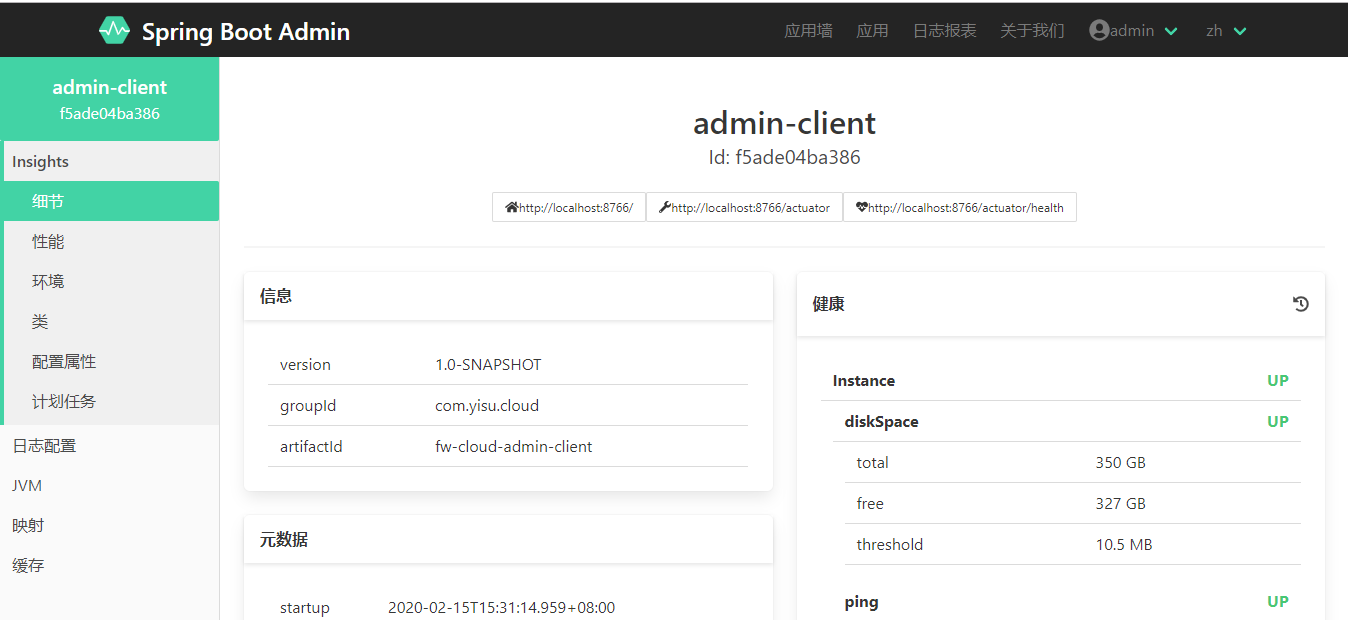Open 配置属性 sidebar entry

(64, 362)
